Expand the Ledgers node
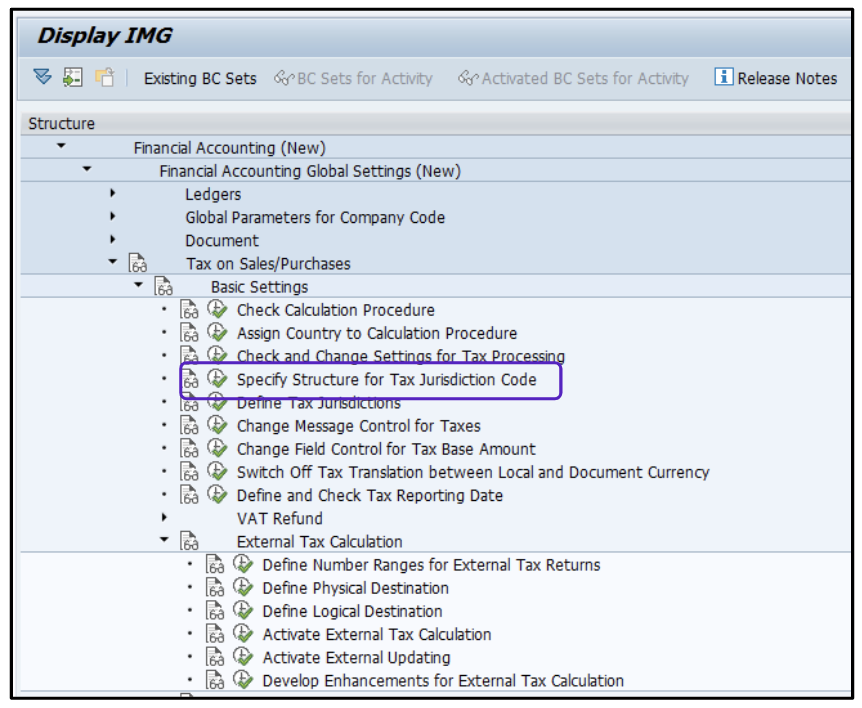The image size is (862, 708). coord(113,194)
